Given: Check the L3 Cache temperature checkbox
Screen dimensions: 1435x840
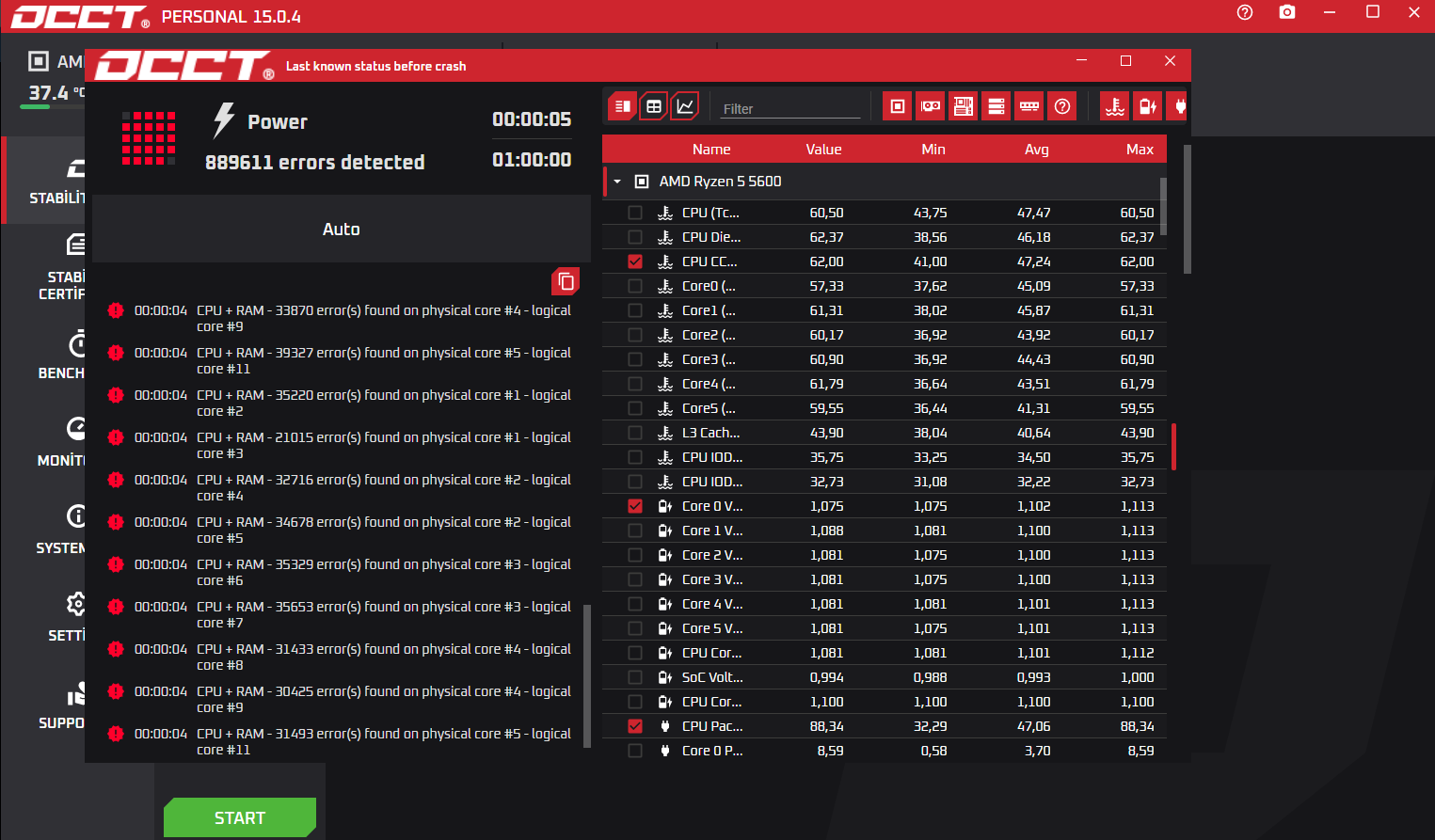Looking at the screenshot, I should click(x=635, y=433).
